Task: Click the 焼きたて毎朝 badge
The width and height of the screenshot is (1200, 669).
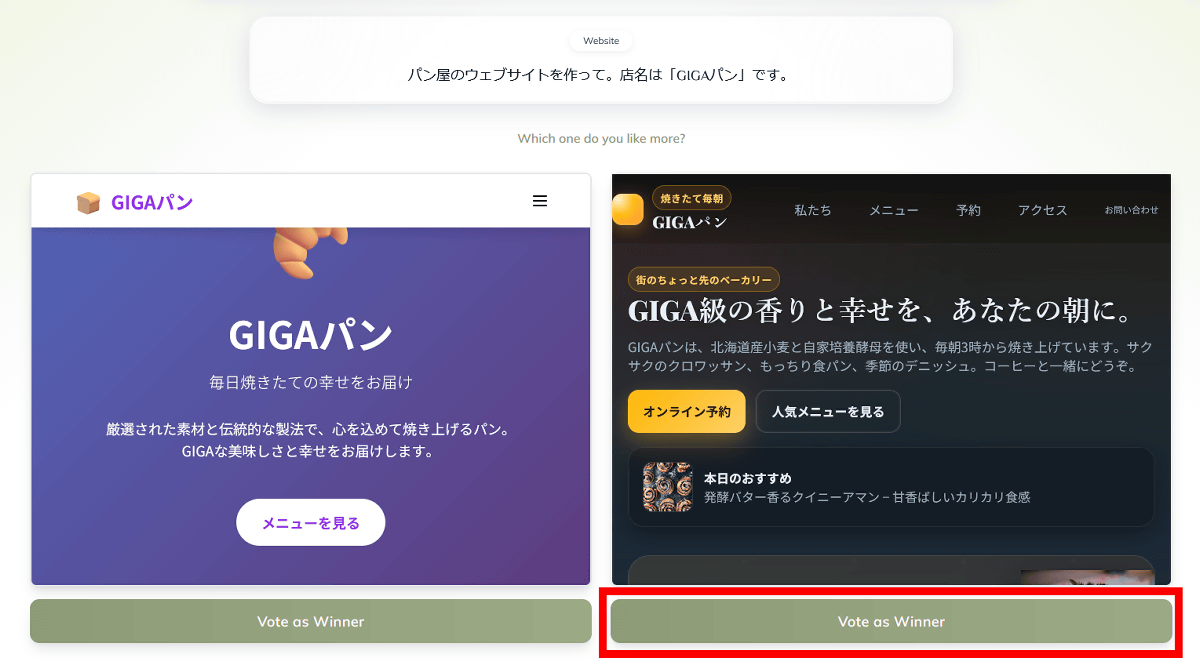Action: pyautogui.click(x=692, y=198)
